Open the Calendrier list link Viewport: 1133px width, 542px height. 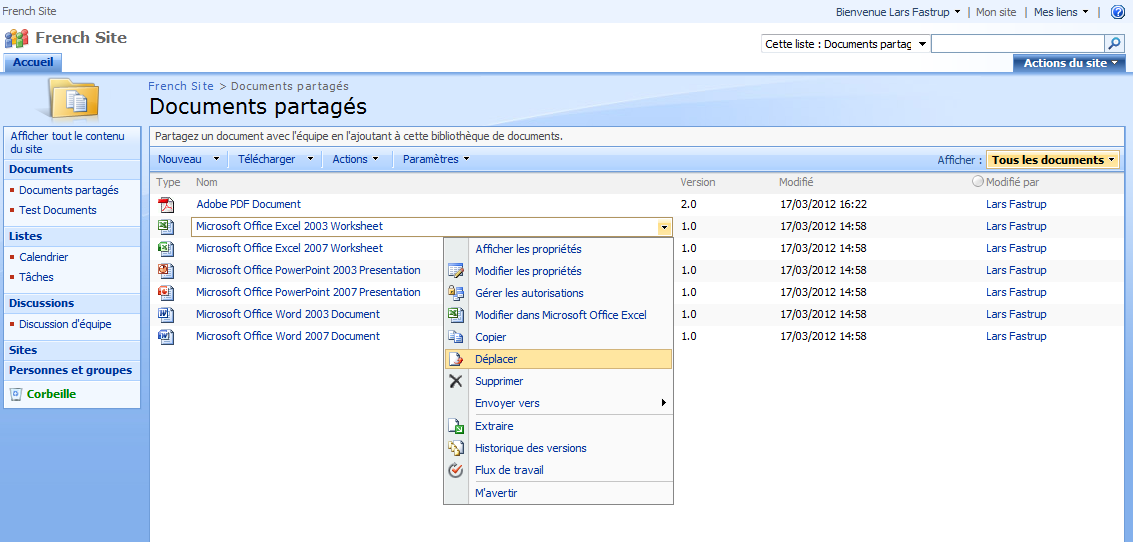click(x=43, y=257)
